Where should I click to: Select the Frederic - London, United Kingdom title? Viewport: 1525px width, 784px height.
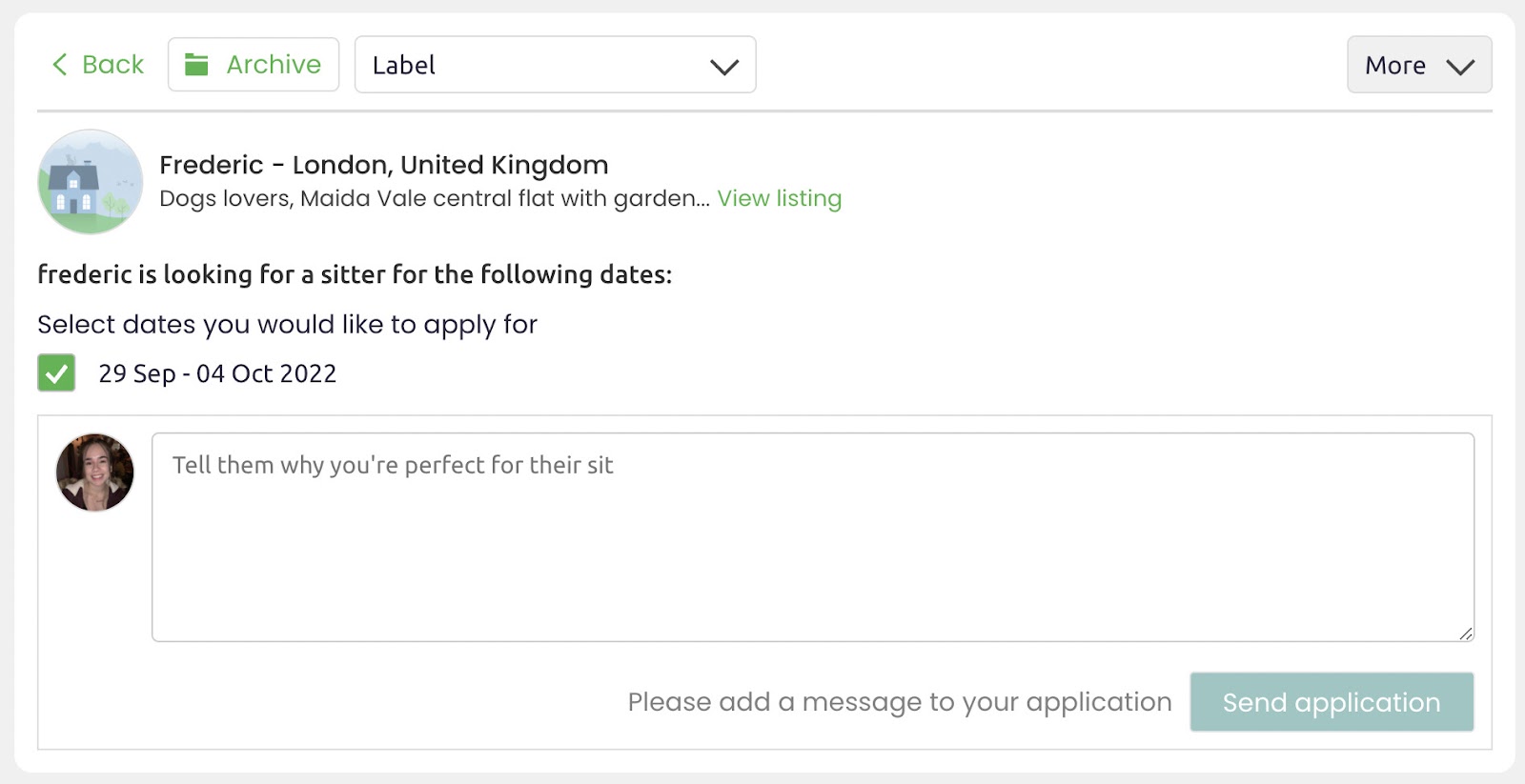(383, 165)
